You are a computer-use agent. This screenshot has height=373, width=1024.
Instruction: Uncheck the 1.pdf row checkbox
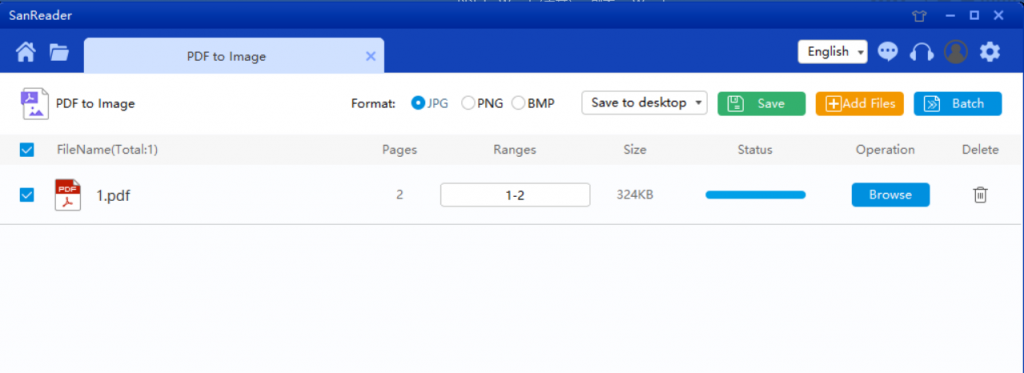[27, 195]
